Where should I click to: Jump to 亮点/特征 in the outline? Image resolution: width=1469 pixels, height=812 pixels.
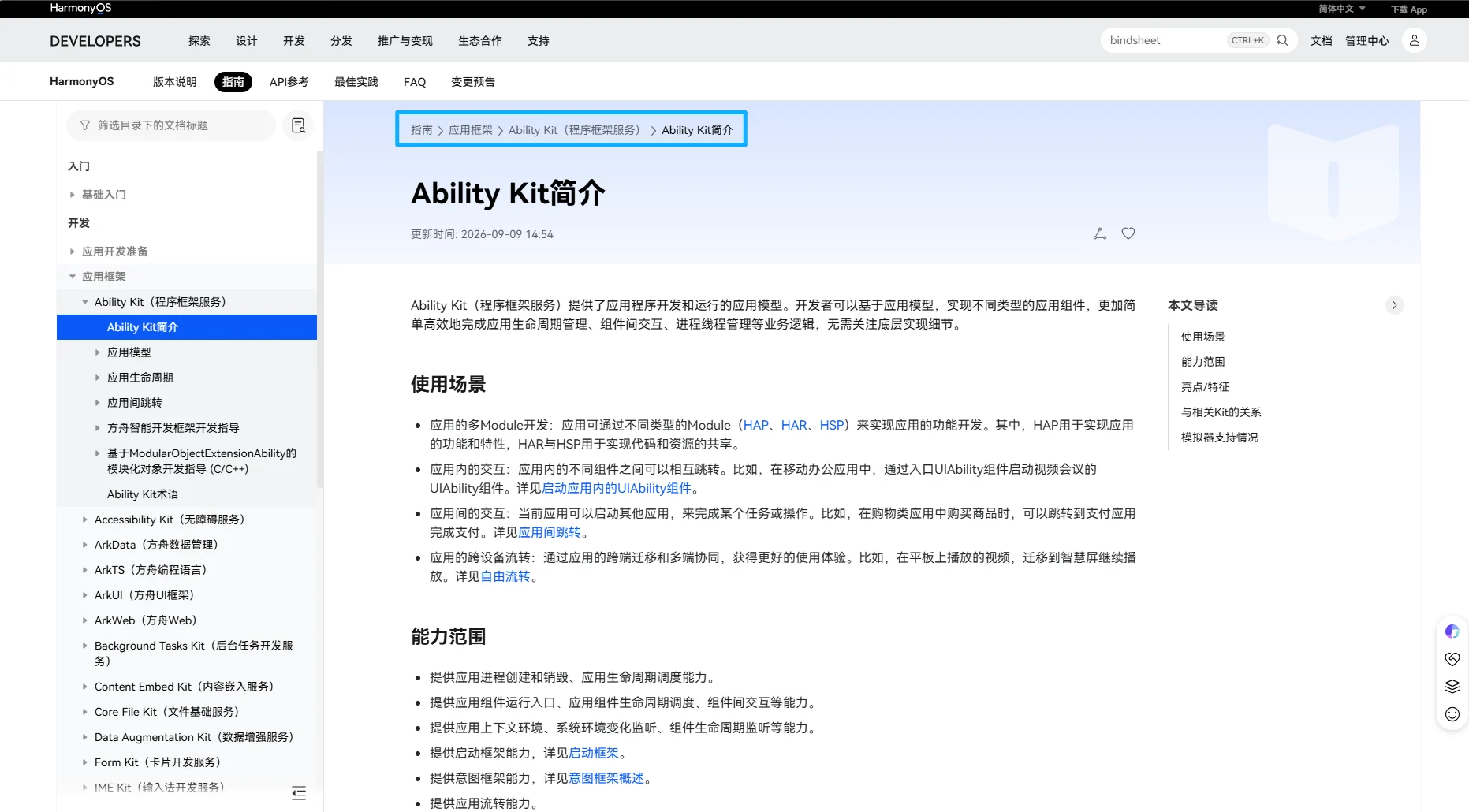coord(1205,387)
